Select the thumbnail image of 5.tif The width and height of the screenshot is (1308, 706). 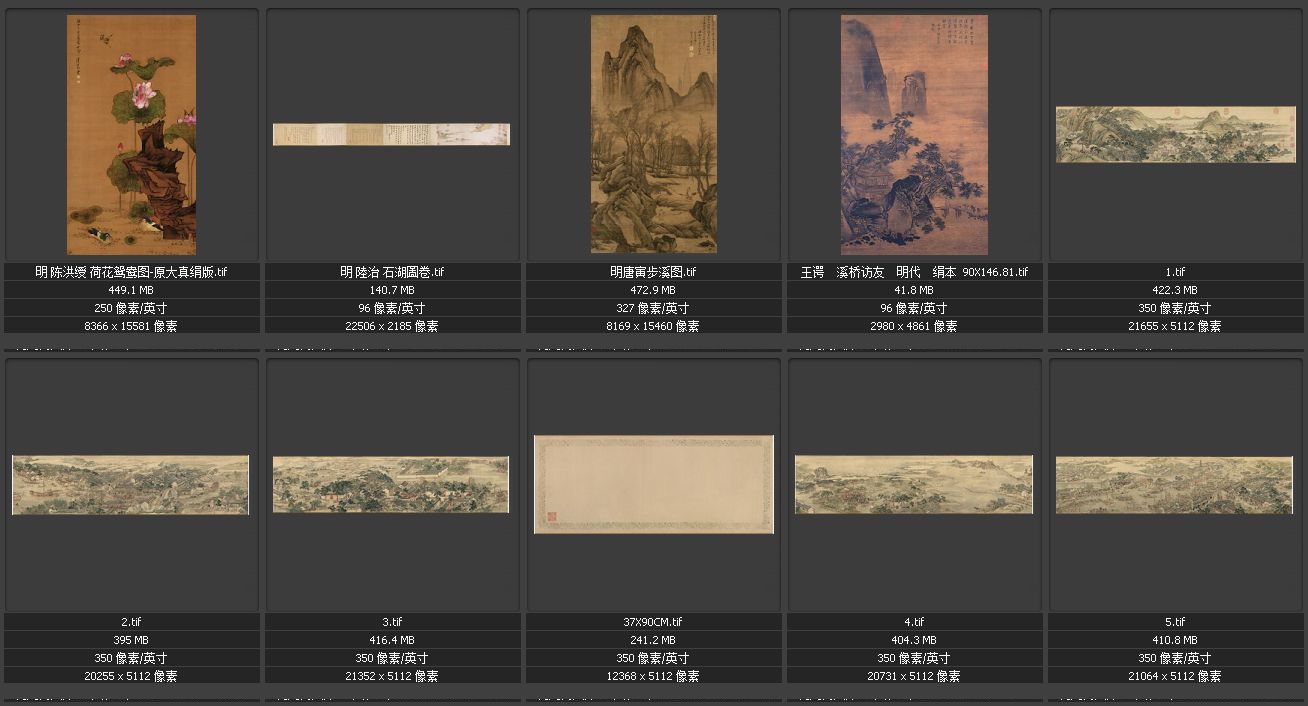pos(1175,485)
